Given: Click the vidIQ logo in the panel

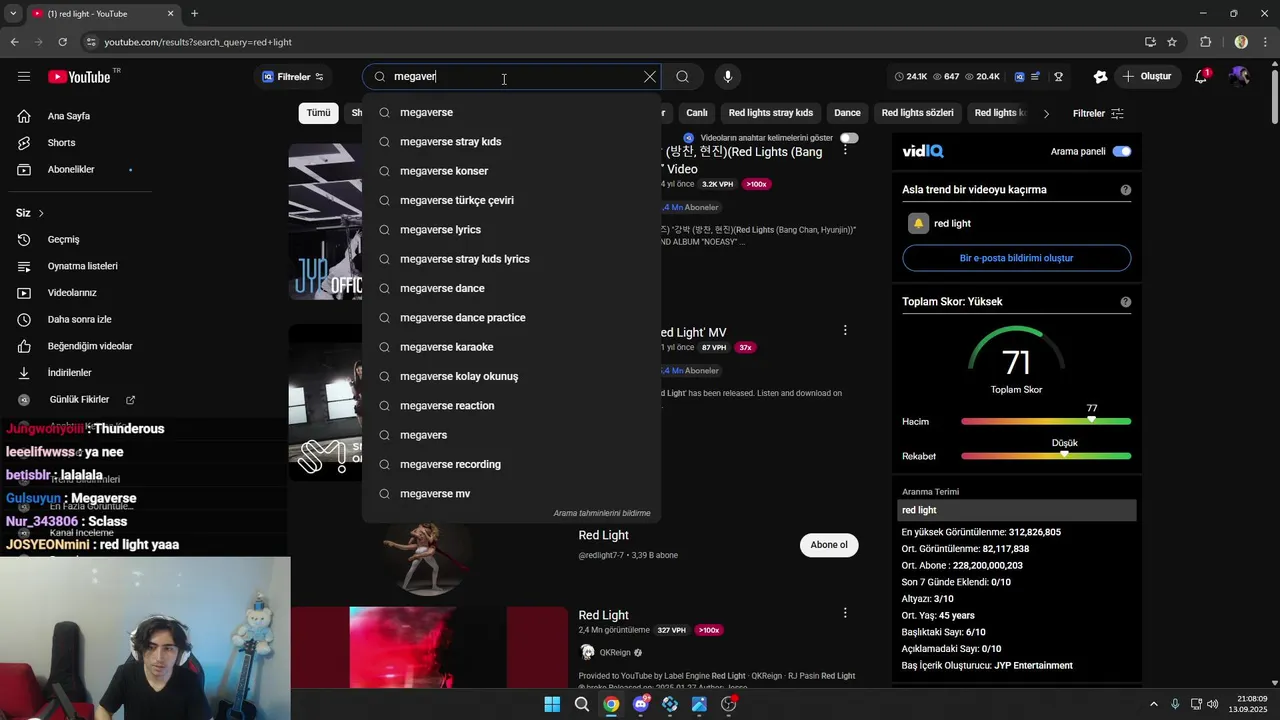Looking at the screenshot, I should (x=922, y=152).
